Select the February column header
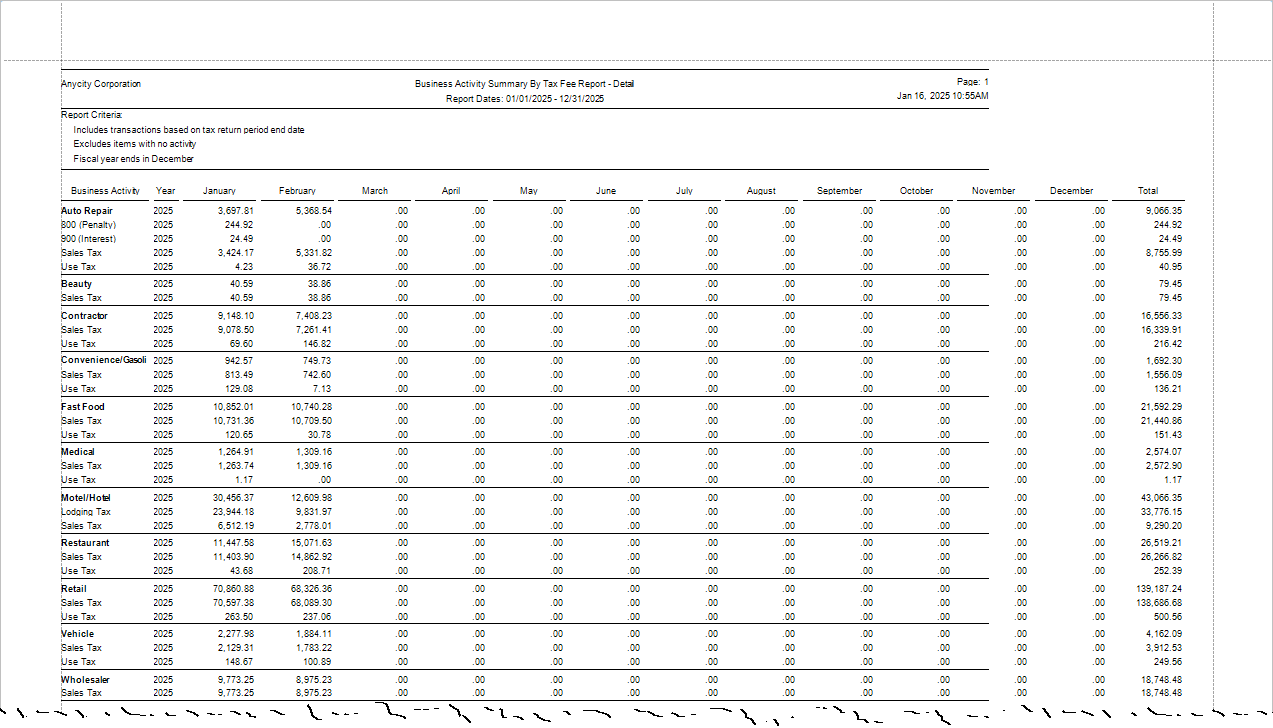The width and height of the screenshot is (1273, 728). click(297, 191)
